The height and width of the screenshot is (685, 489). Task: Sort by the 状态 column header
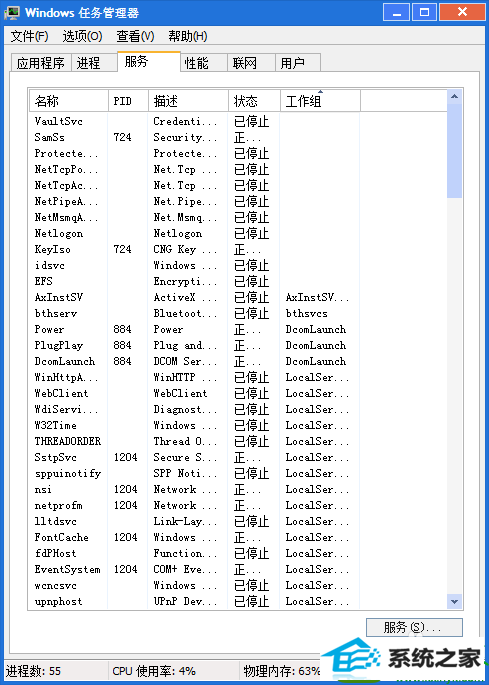254,101
